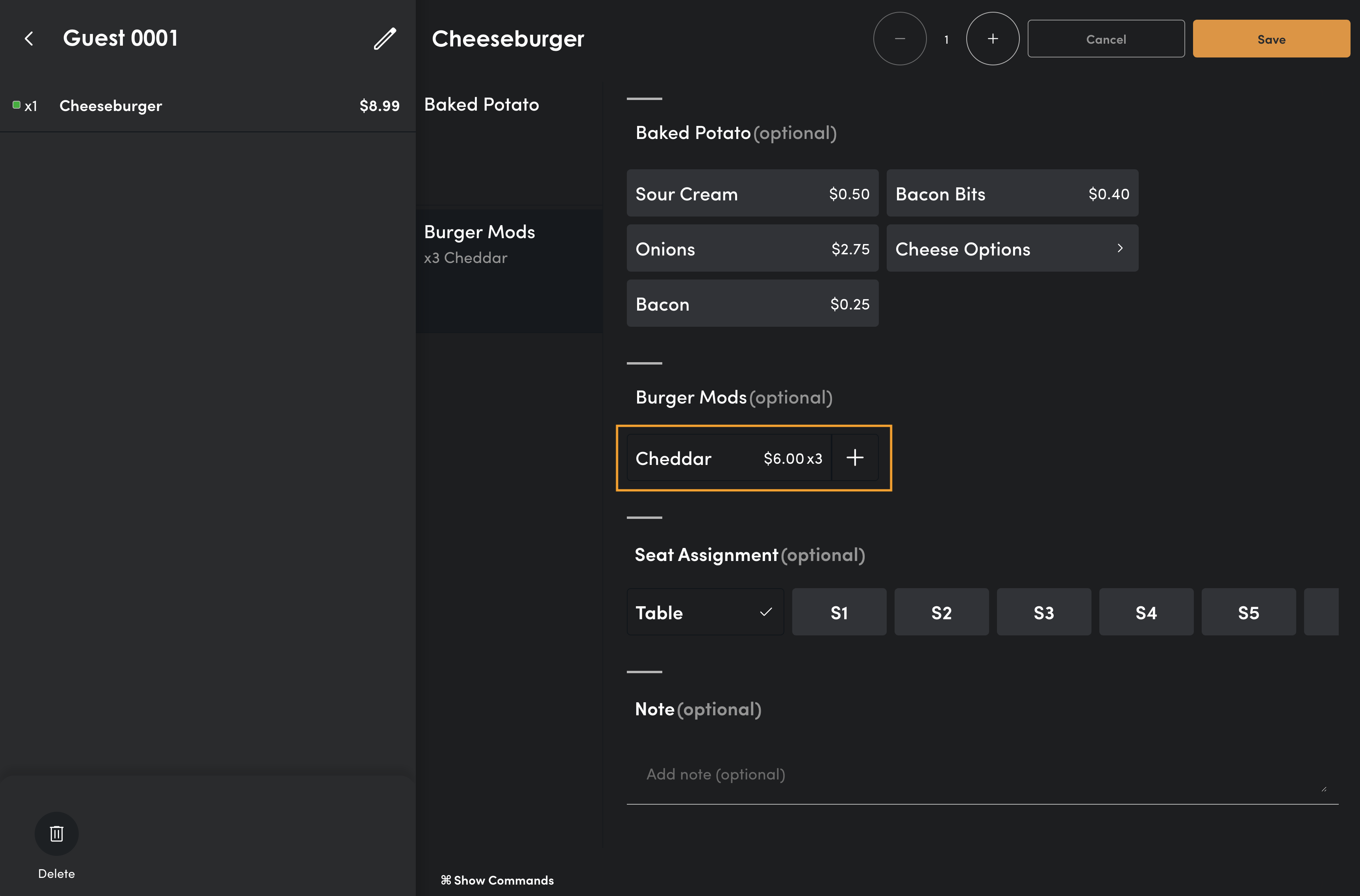Assign the item to seat S1

(839, 612)
